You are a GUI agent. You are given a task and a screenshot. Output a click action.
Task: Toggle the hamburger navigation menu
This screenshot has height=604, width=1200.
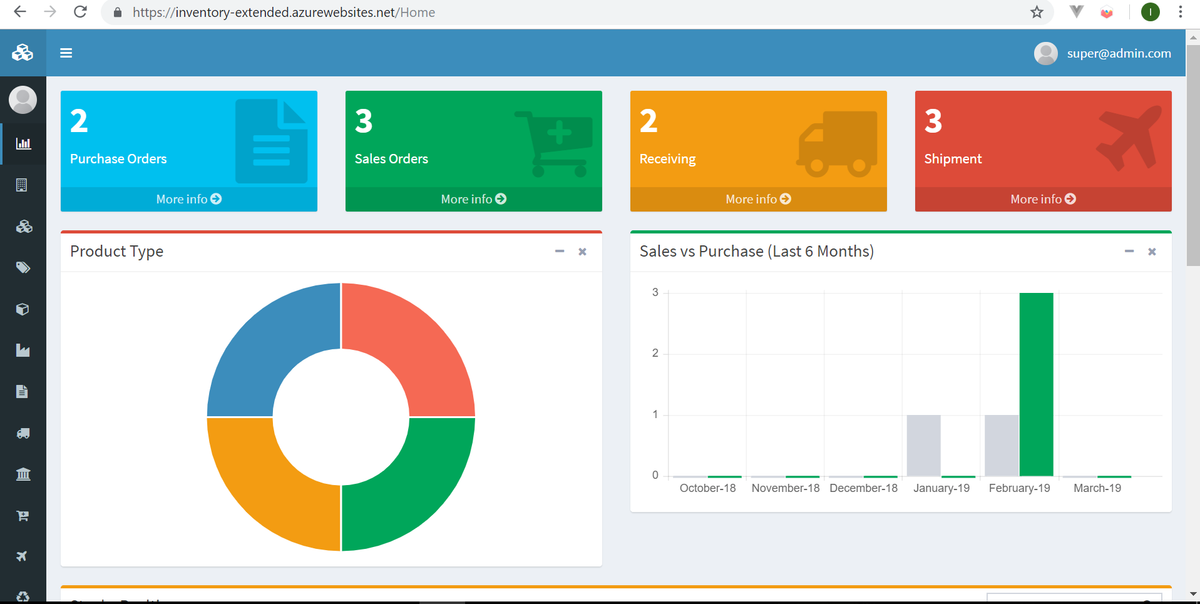click(65, 53)
